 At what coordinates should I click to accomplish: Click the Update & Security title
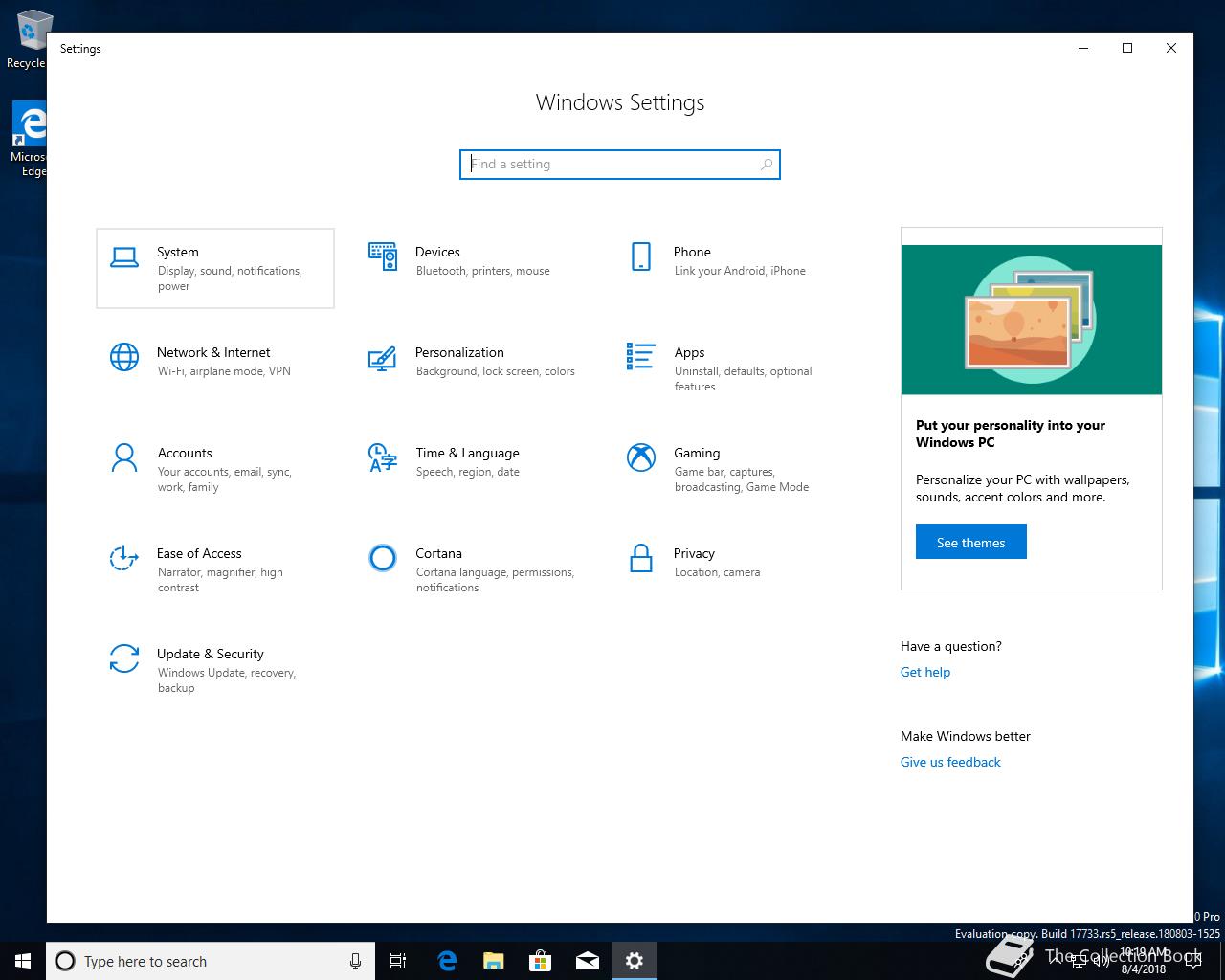(x=211, y=654)
